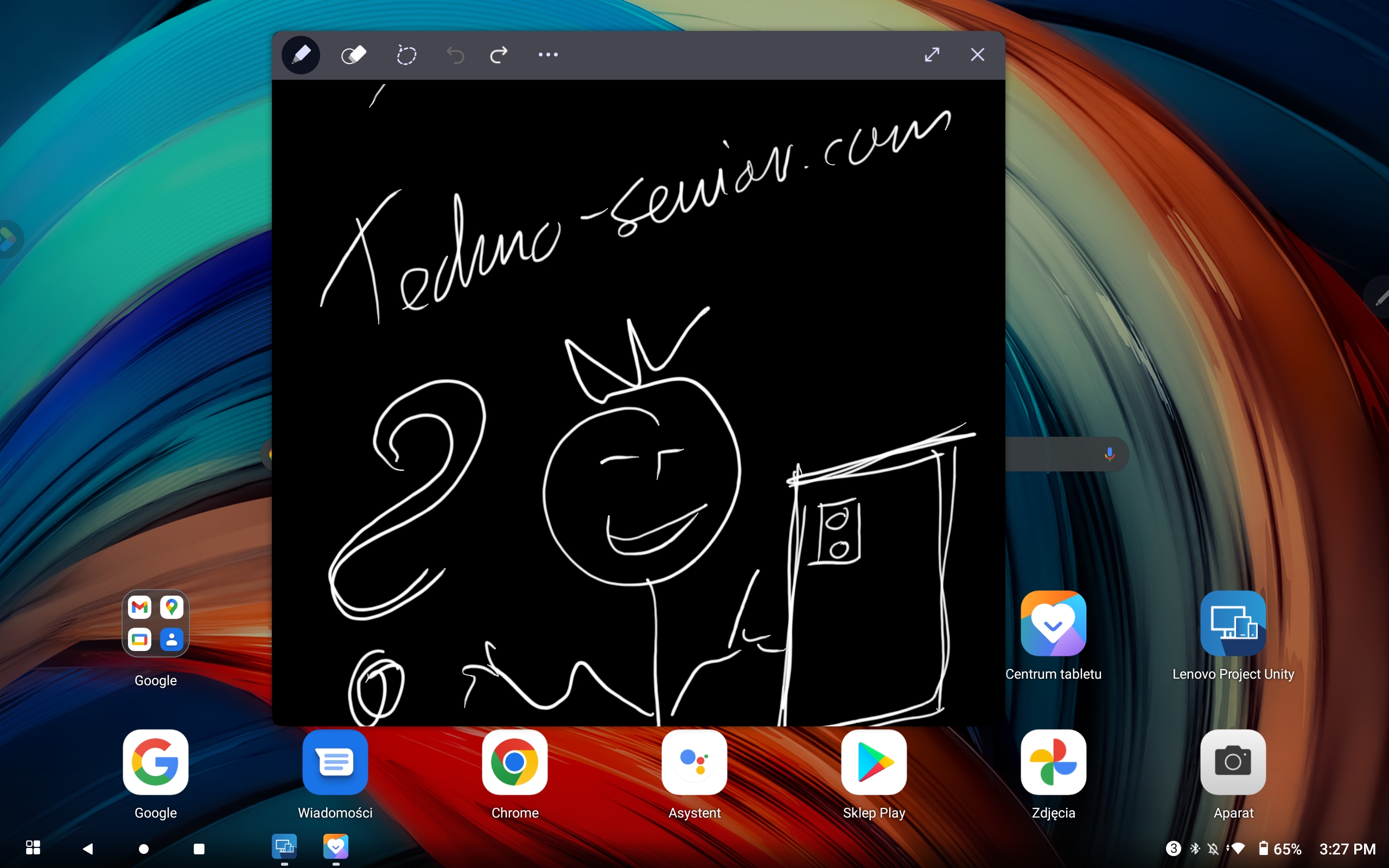The image size is (1389, 868).
Task: Redo the last undone stroke
Action: [x=499, y=55]
